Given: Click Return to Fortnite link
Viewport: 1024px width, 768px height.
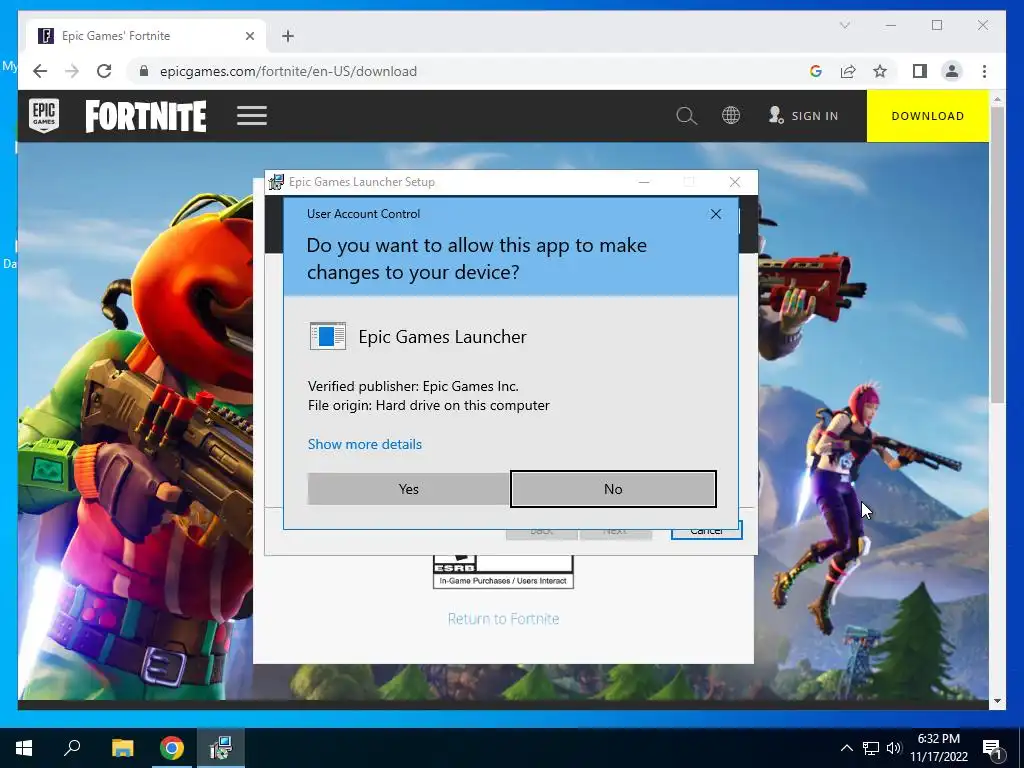Looking at the screenshot, I should tap(504, 618).
